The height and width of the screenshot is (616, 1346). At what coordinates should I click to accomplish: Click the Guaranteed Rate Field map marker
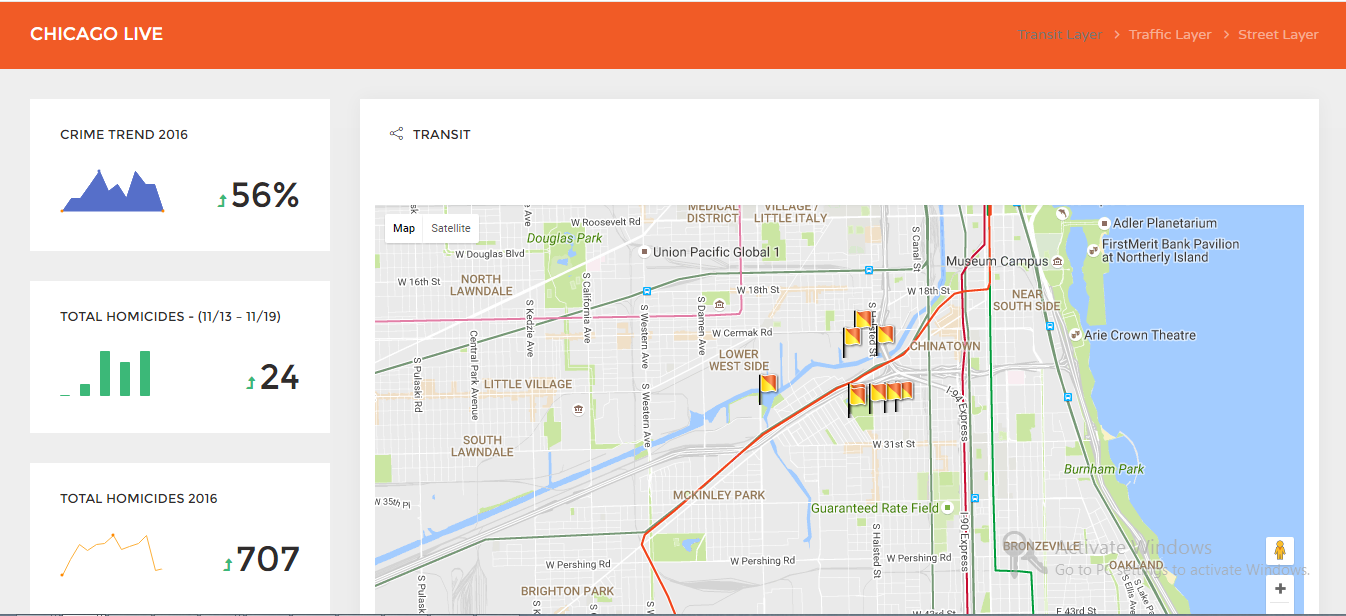[948, 508]
